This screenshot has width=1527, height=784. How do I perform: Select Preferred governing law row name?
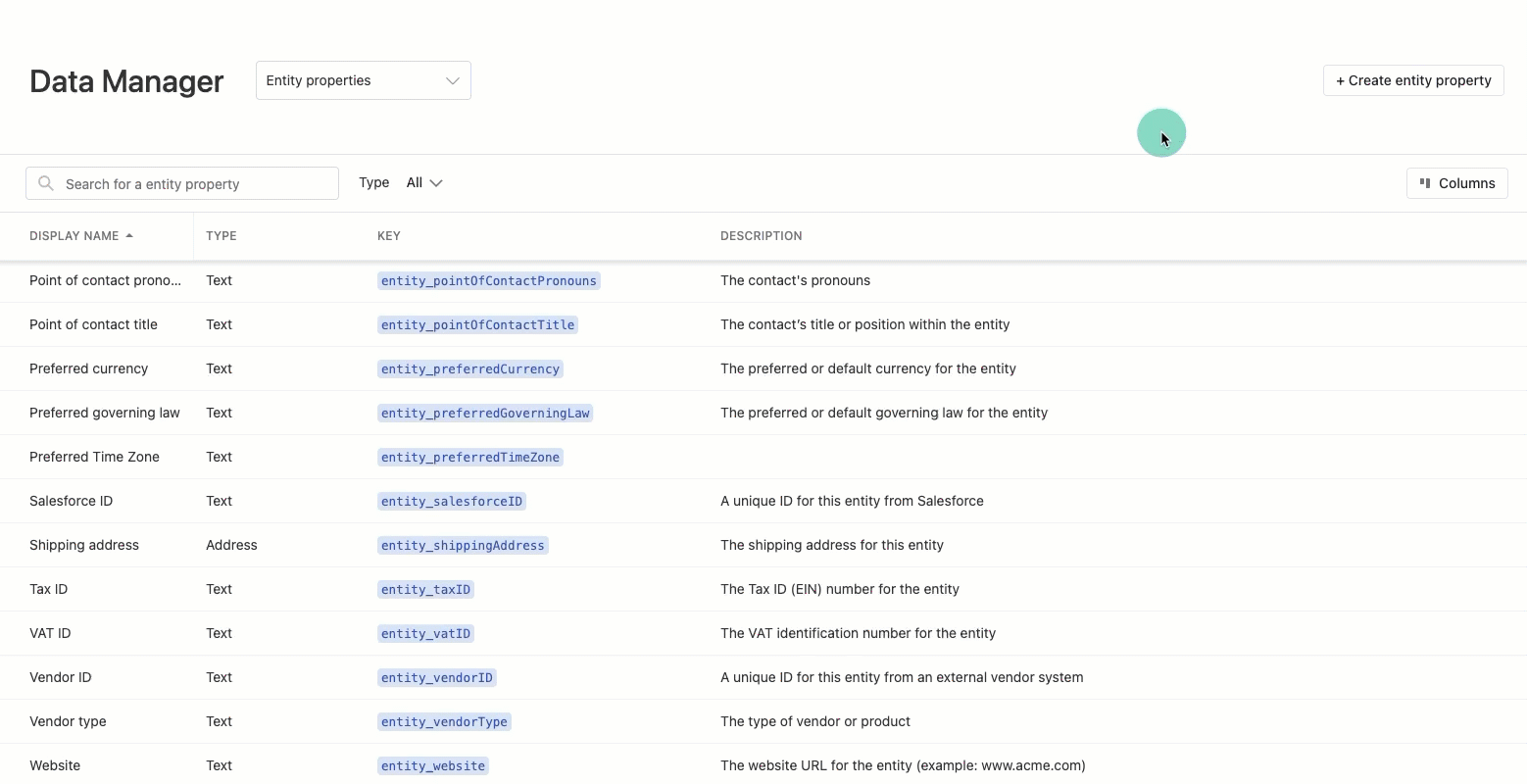point(105,413)
